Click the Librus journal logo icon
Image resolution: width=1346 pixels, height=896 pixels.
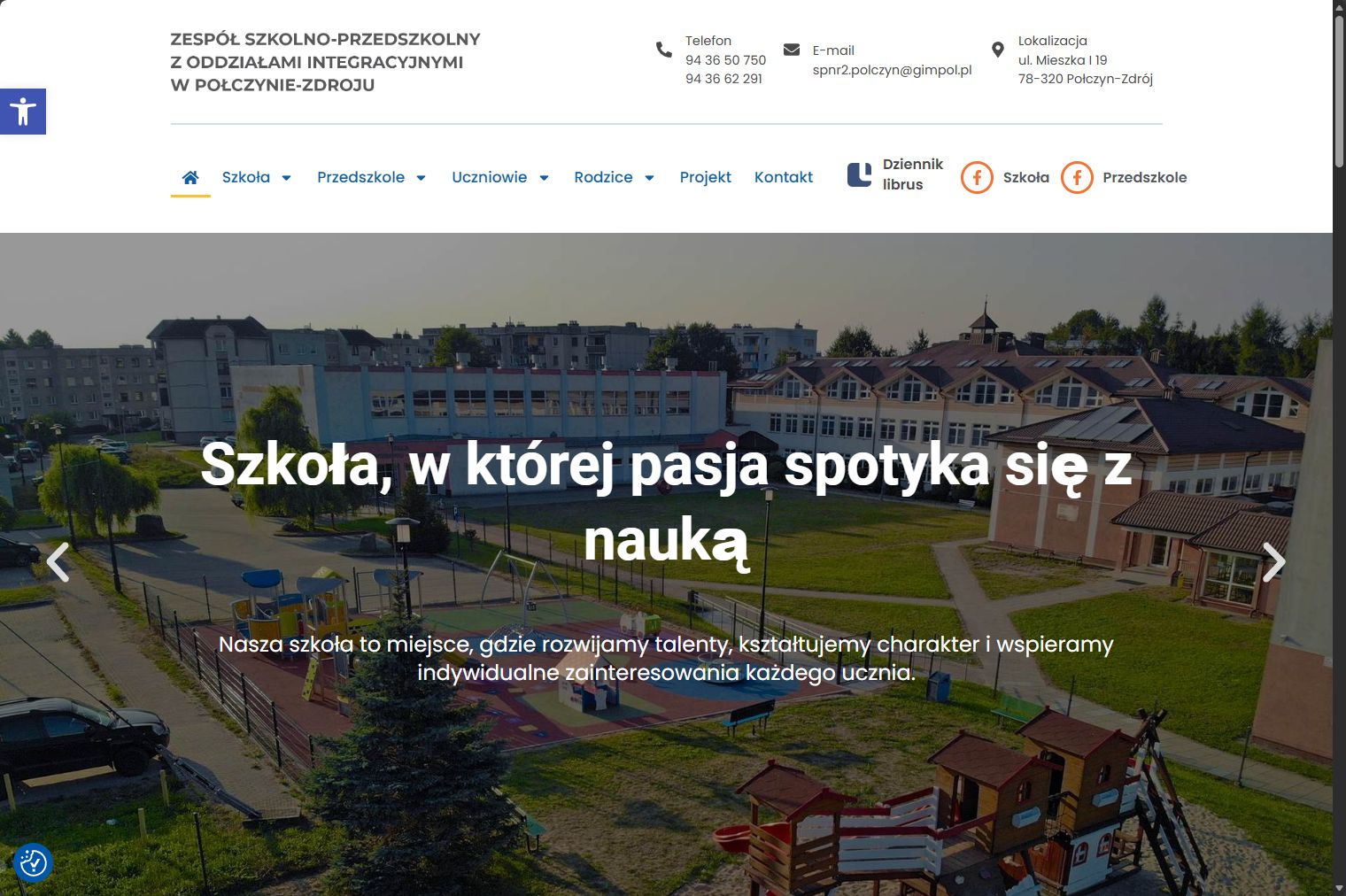click(859, 174)
